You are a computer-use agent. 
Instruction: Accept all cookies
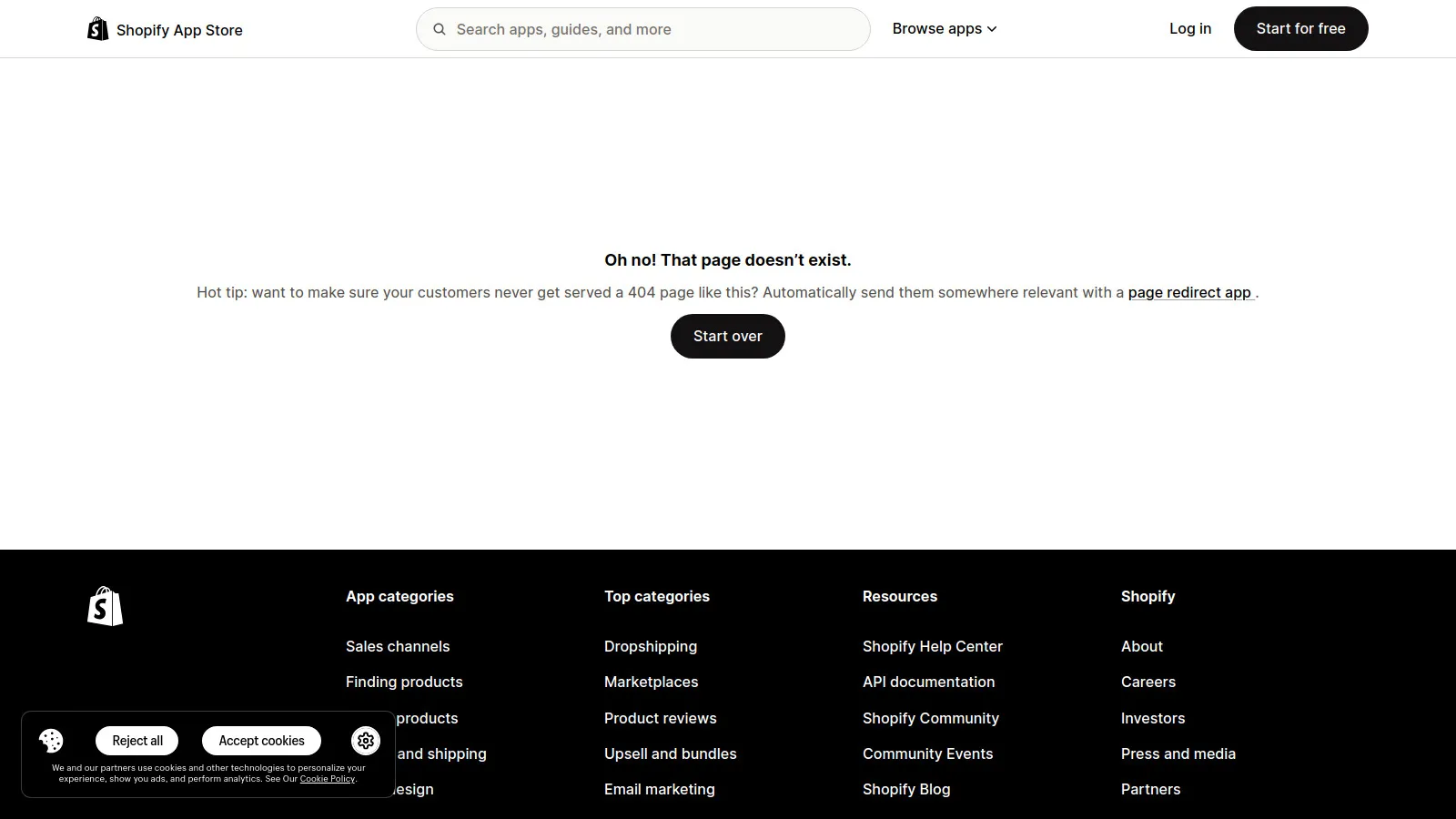point(261,740)
